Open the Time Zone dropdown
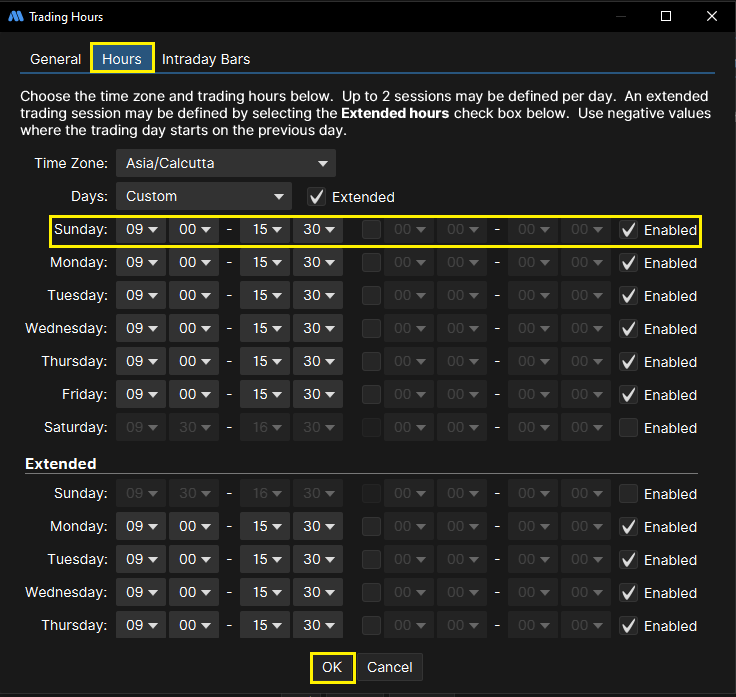 226,163
